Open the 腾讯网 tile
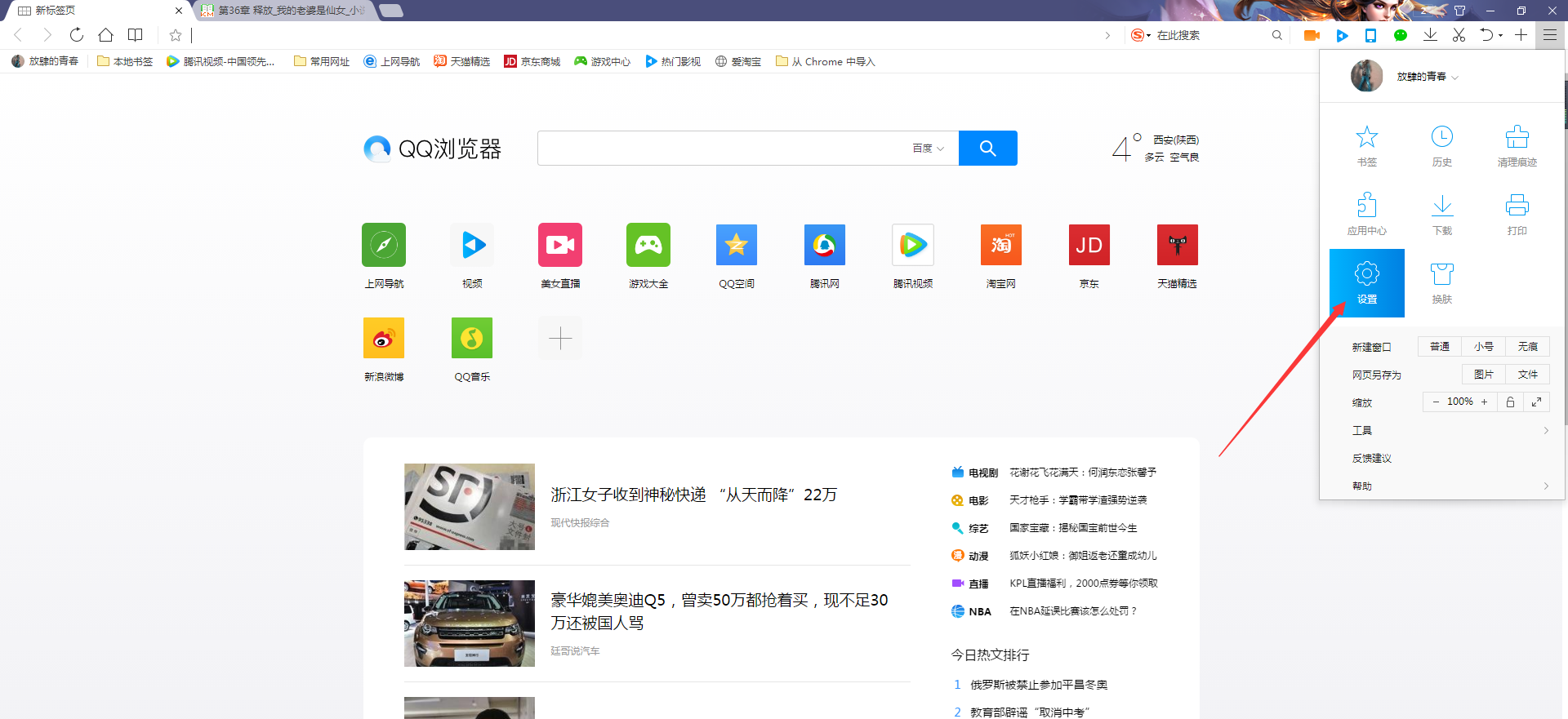1568x719 pixels. [825, 245]
